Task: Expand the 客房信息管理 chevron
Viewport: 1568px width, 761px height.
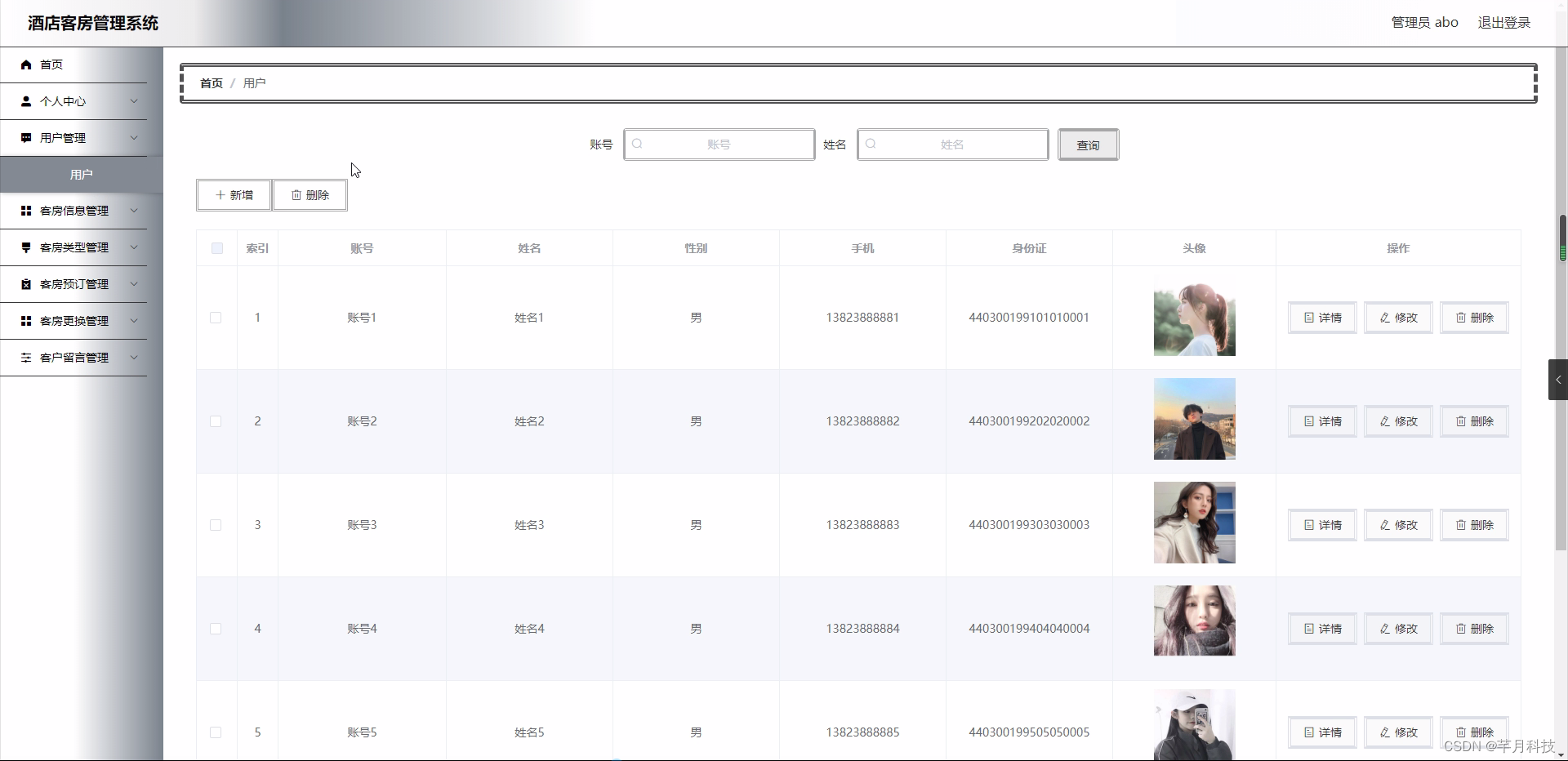Action: click(x=134, y=211)
